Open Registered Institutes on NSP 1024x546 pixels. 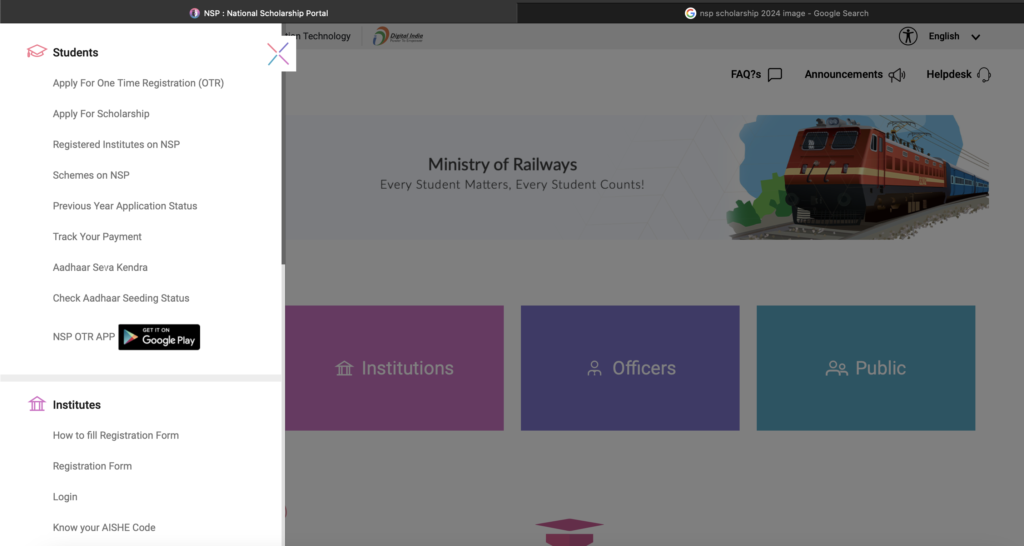[116, 144]
